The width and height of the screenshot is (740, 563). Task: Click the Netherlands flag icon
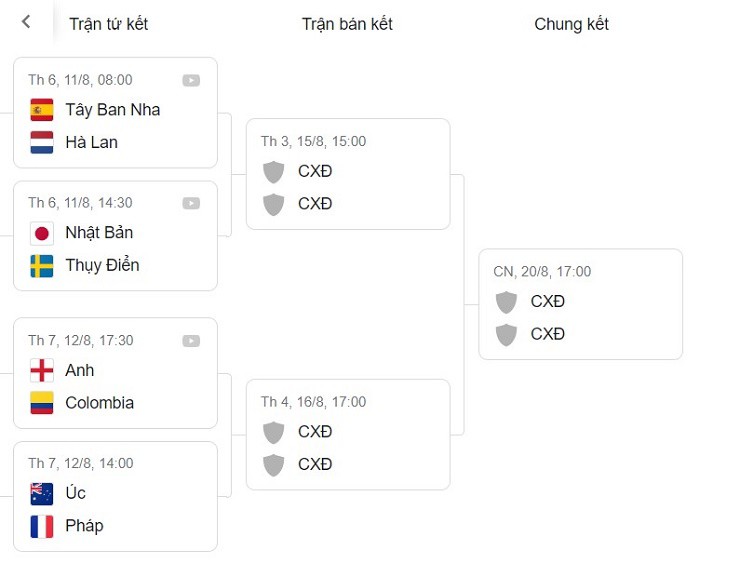[42, 142]
